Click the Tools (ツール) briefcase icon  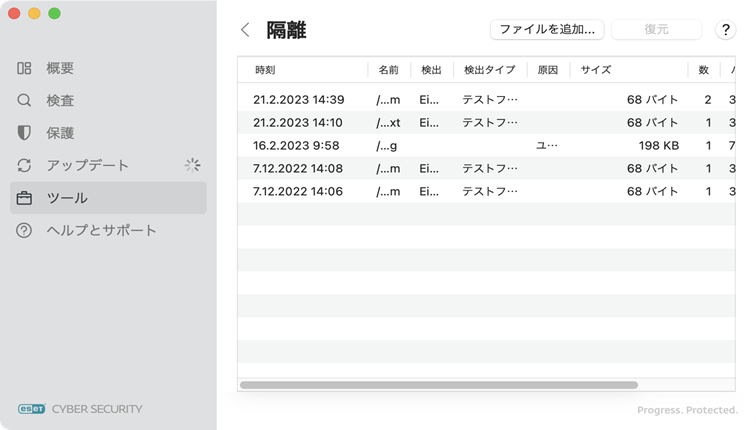click(x=25, y=198)
